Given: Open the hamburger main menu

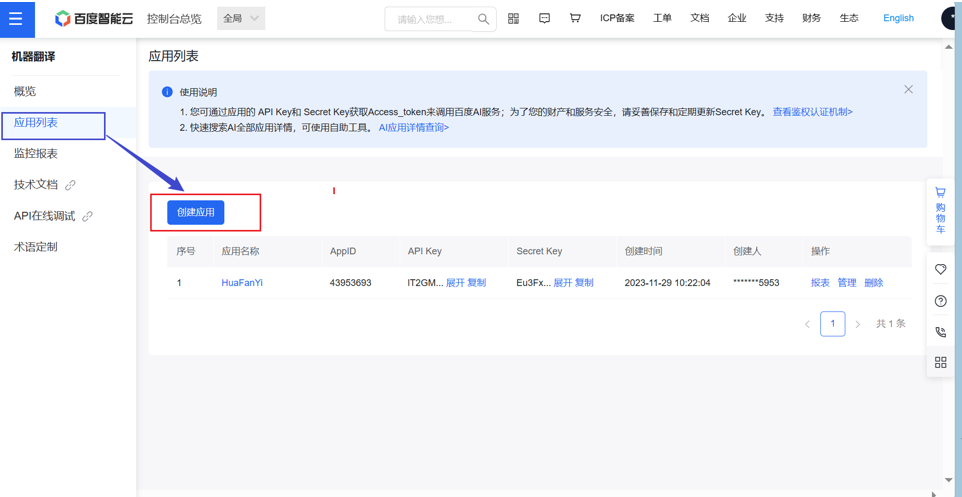Looking at the screenshot, I should coord(17,18).
